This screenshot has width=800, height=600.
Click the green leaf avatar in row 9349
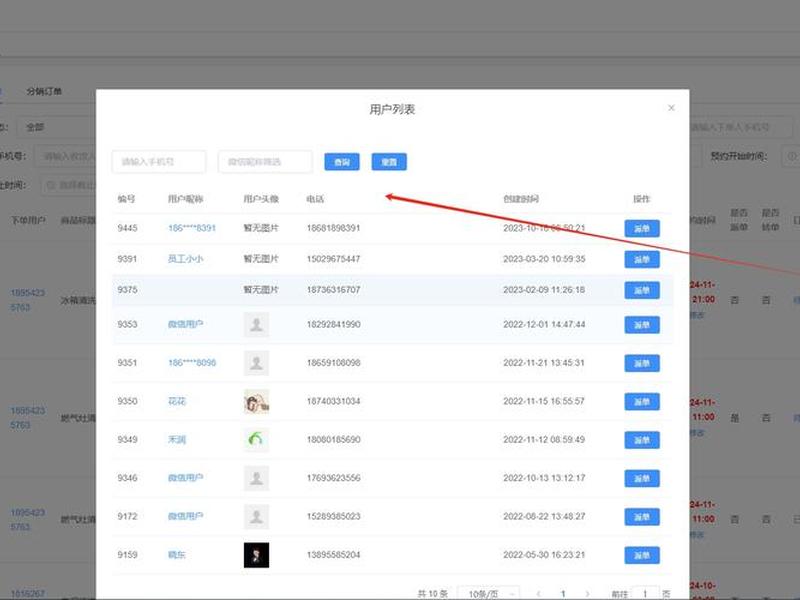[x=256, y=440]
